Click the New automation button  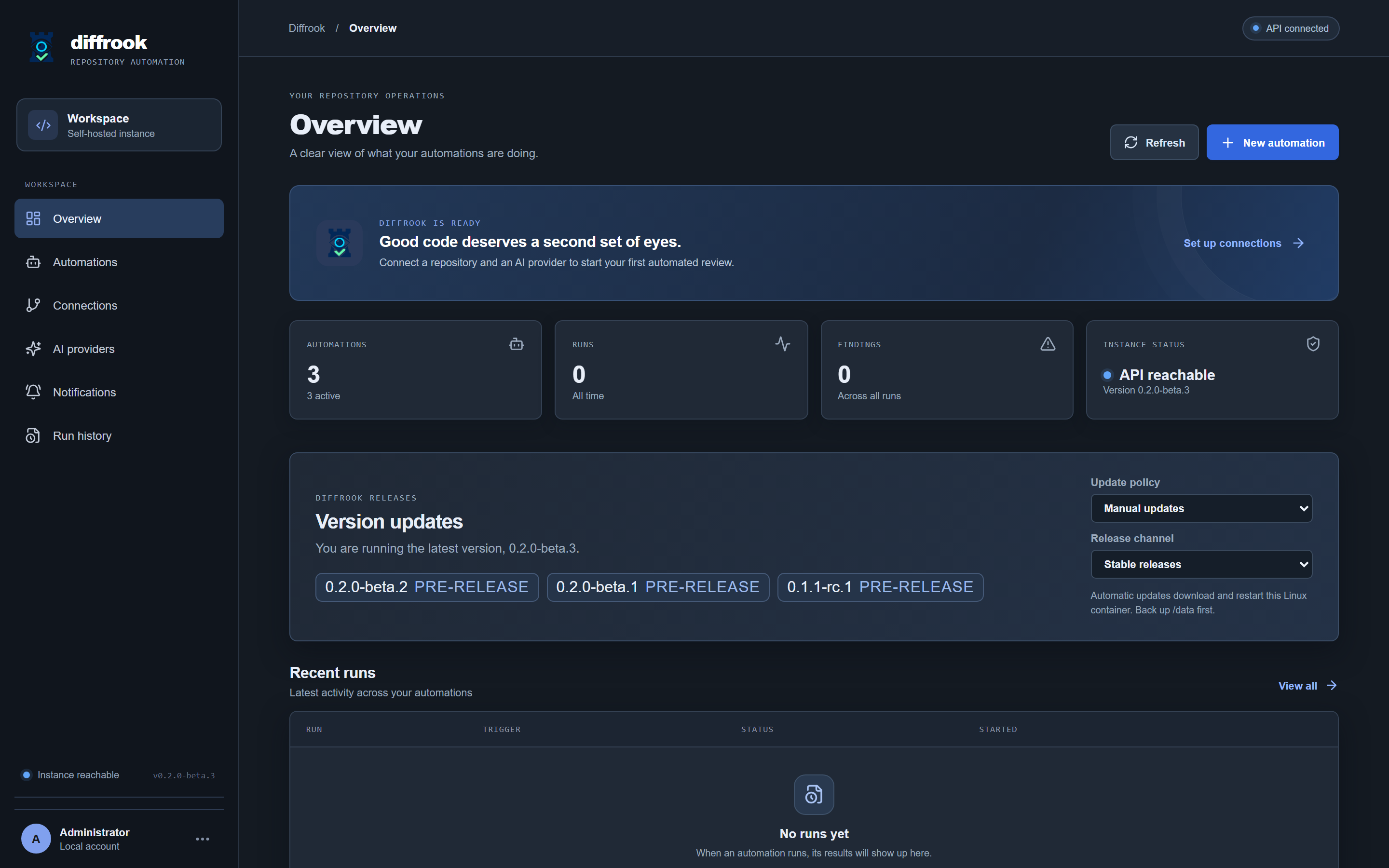click(x=1272, y=142)
